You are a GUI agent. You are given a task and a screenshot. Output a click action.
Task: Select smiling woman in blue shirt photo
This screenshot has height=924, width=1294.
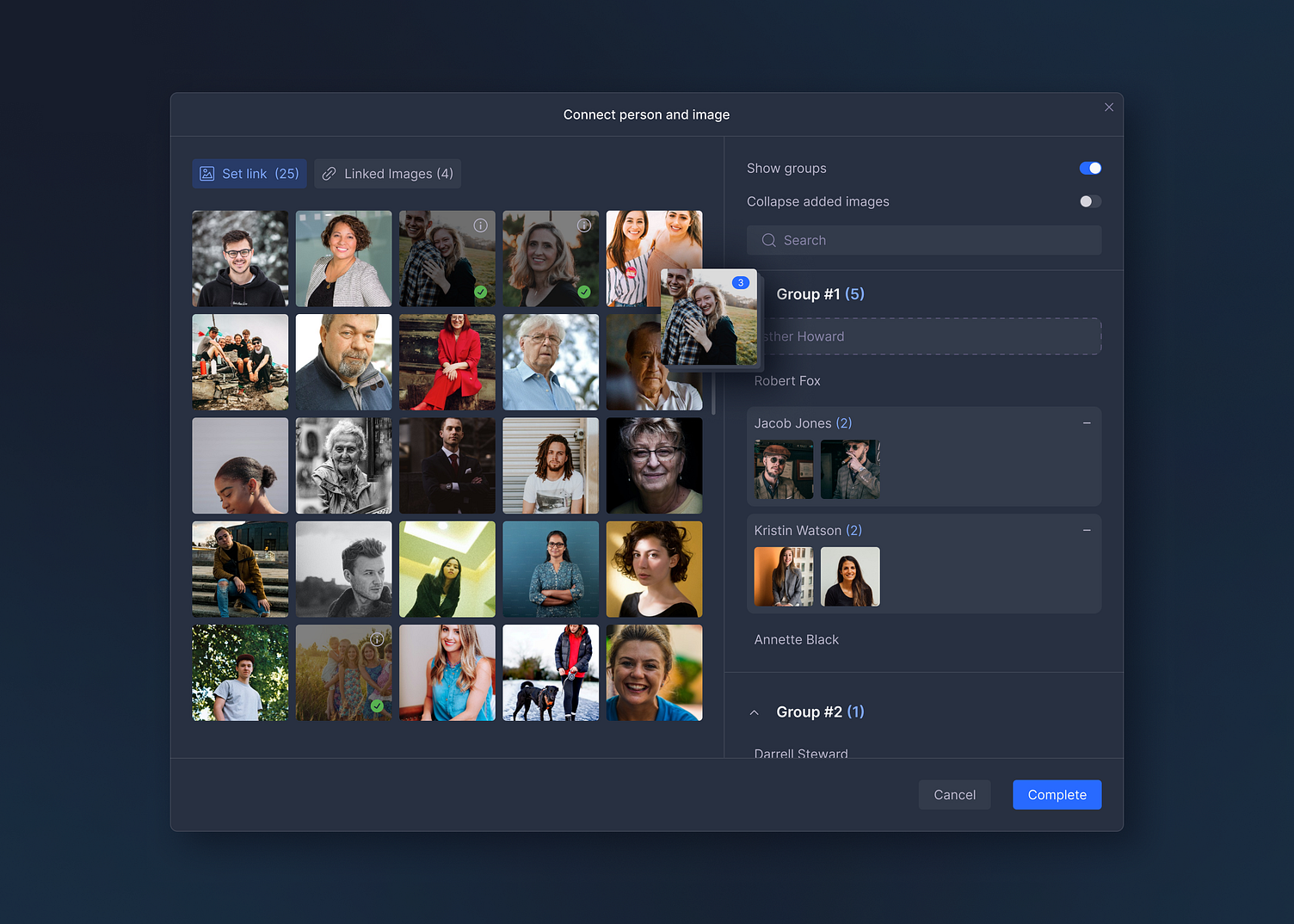(x=654, y=673)
